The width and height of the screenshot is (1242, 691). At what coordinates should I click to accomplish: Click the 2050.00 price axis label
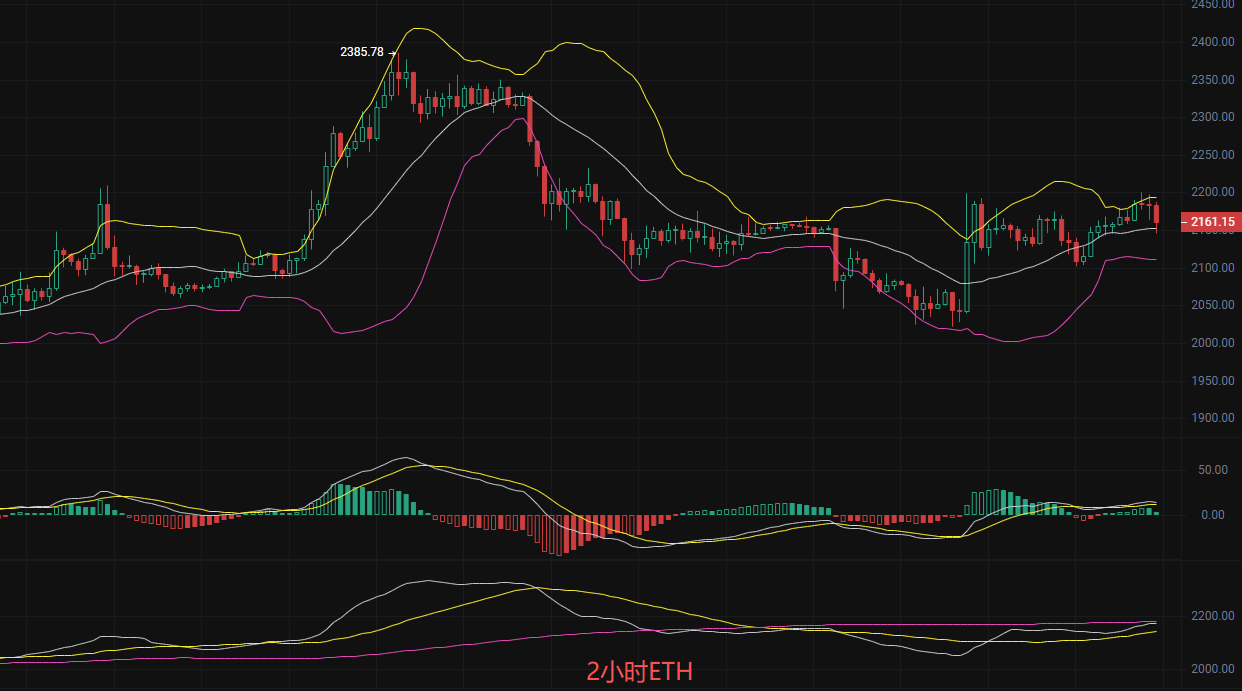1212,305
